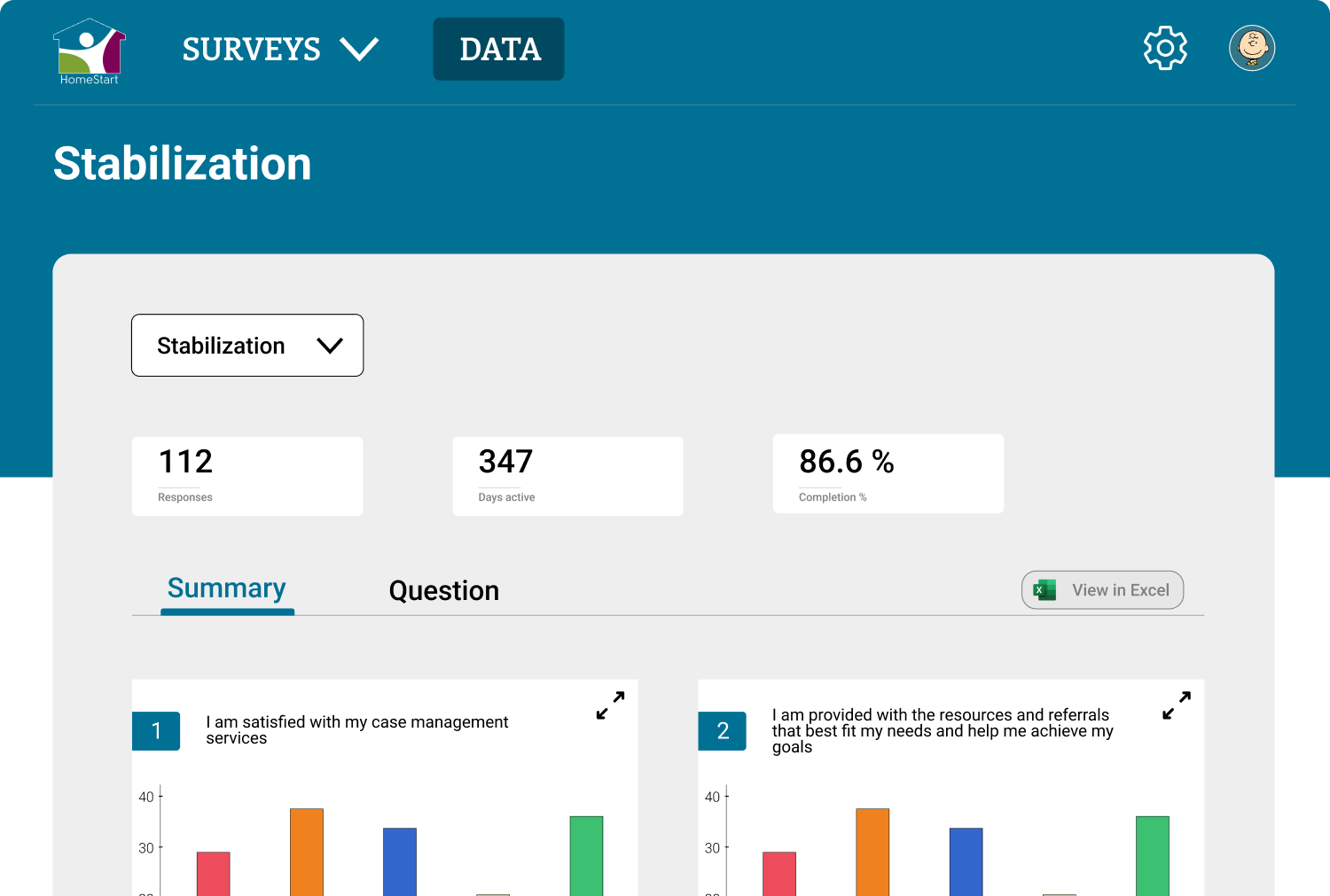The width and height of the screenshot is (1330, 896).
Task: Click the red bar in question 1 chart
Action: pyautogui.click(x=213, y=874)
